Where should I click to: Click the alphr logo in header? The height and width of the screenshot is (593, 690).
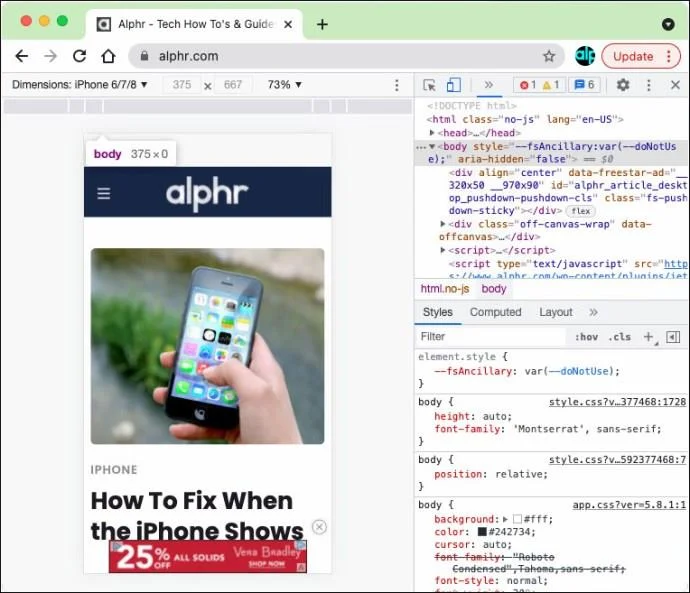point(207,193)
